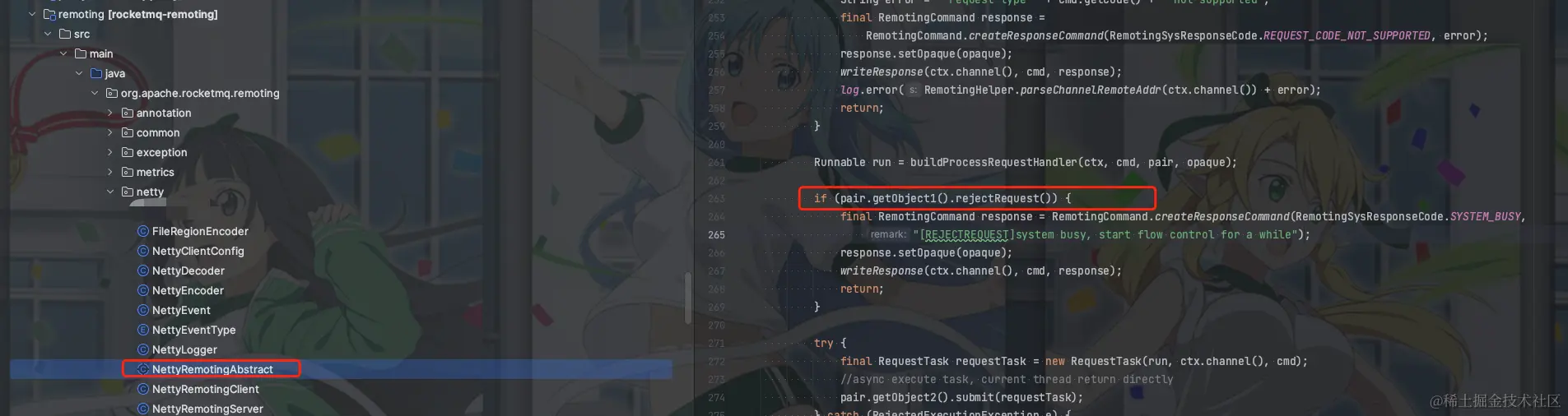Click the NettyRemotingServer class icon
The height and width of the screenshot is (416, 1568).
143,409
